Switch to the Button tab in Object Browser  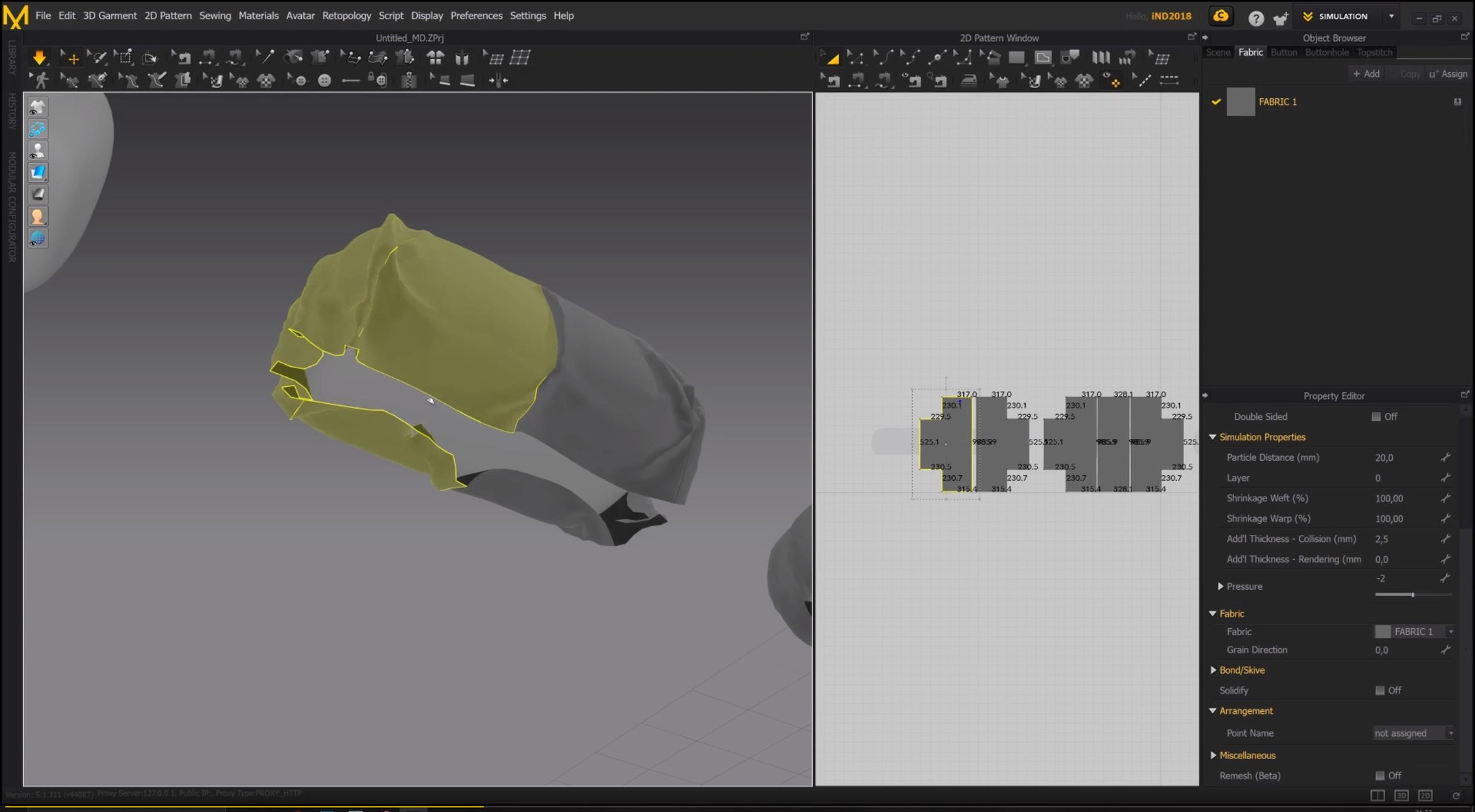pos(1284,52)
